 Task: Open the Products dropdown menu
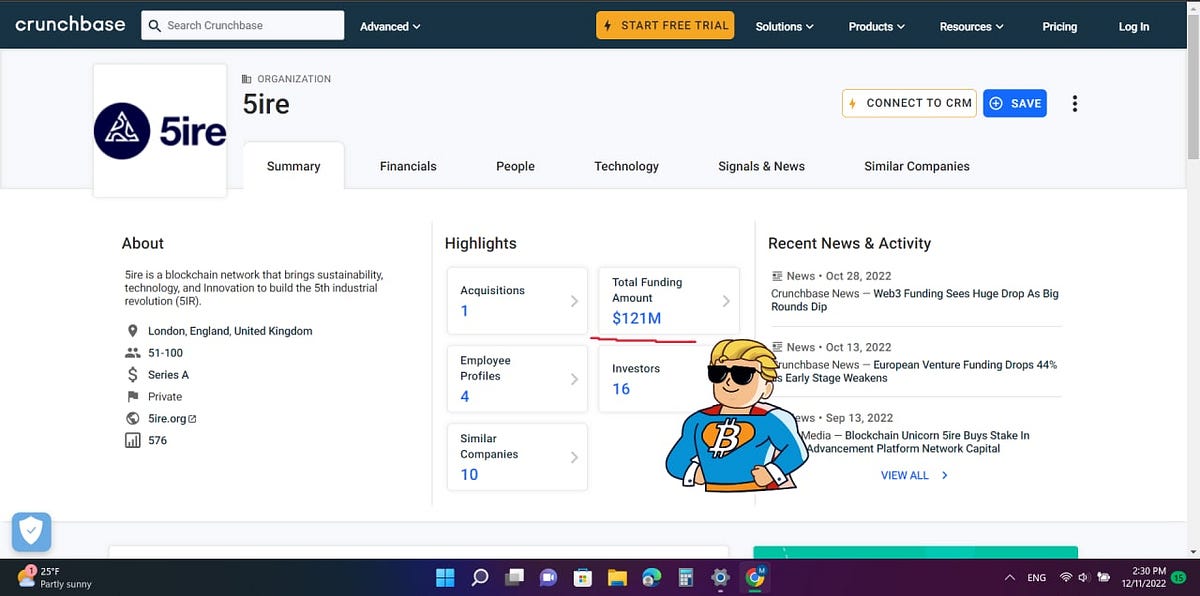877,27
